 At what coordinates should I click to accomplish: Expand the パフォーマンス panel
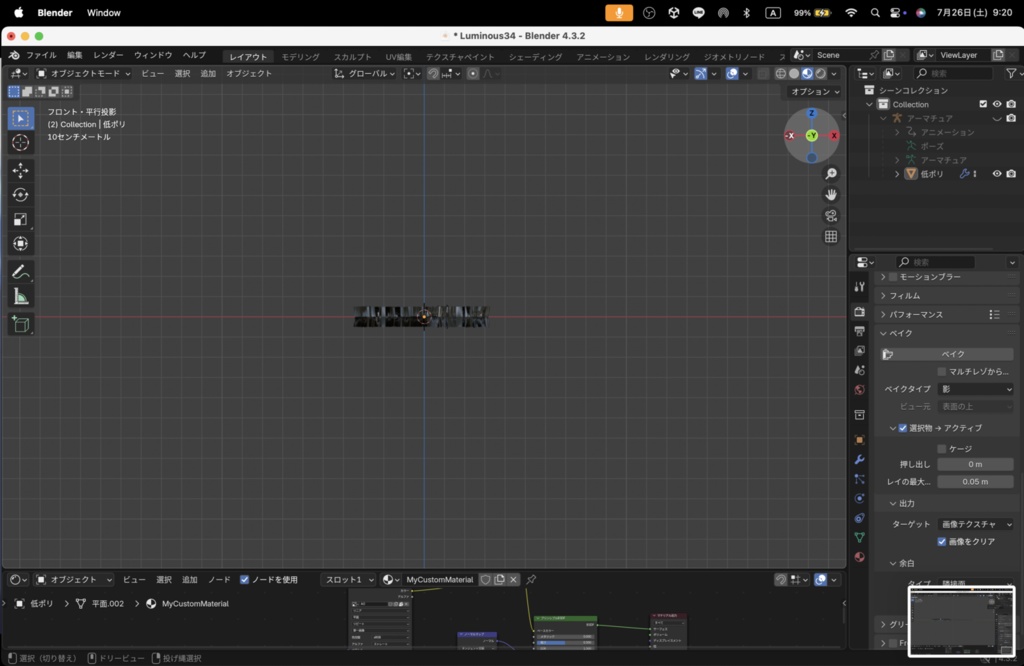click(x=916, y=315)
